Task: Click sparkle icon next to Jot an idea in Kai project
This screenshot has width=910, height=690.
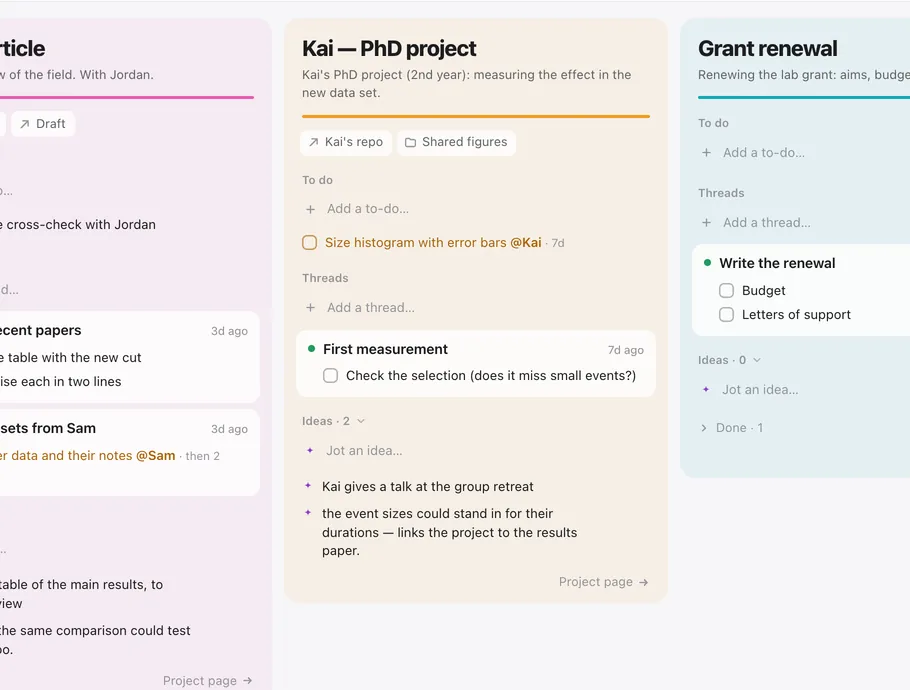Action: (x=310, y=450)
